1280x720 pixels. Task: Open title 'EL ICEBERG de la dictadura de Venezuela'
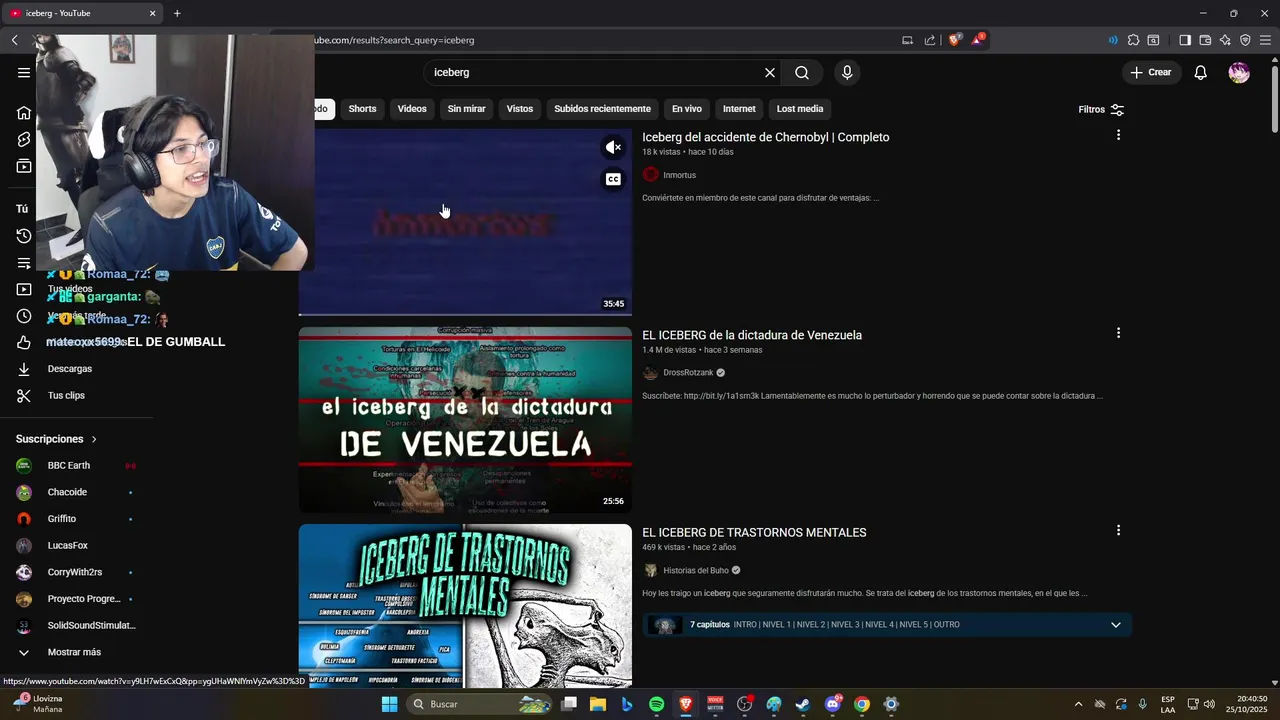pos(752,335)
